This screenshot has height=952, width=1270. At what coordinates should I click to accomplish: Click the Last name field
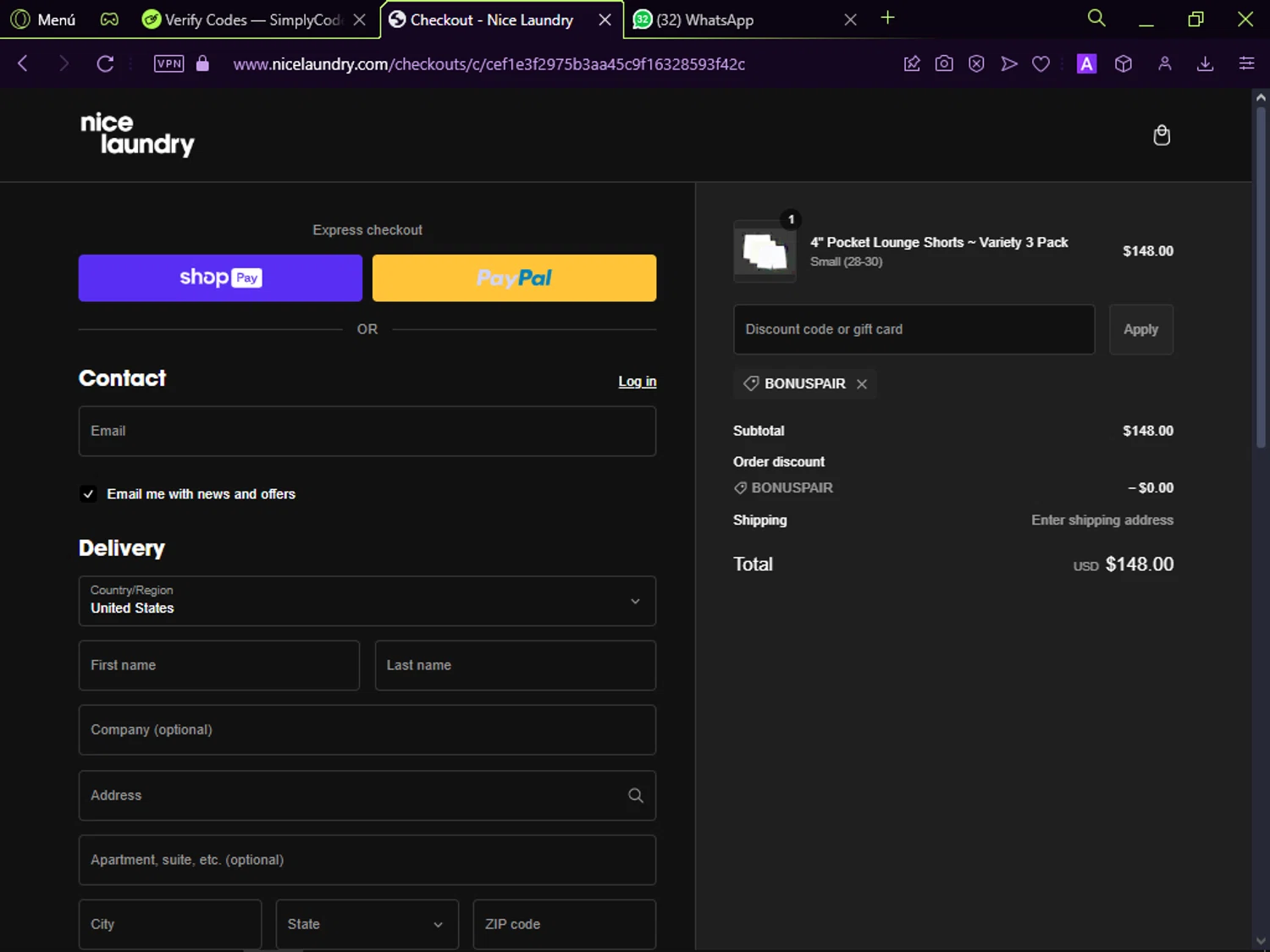coord(516,665)
